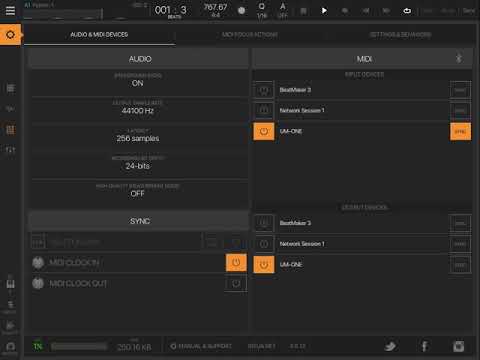Open the keyboard piano sidebar icon

(10, 284)
